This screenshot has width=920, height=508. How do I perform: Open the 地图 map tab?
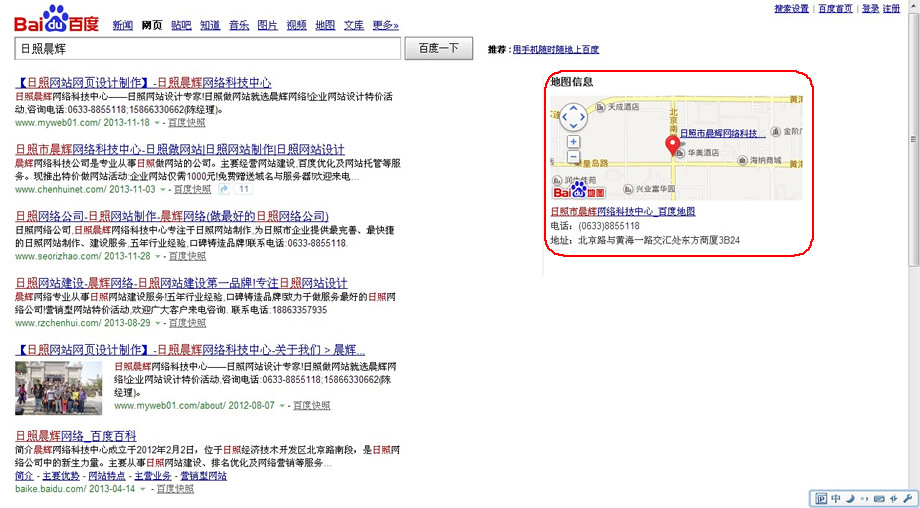(325, 25)
